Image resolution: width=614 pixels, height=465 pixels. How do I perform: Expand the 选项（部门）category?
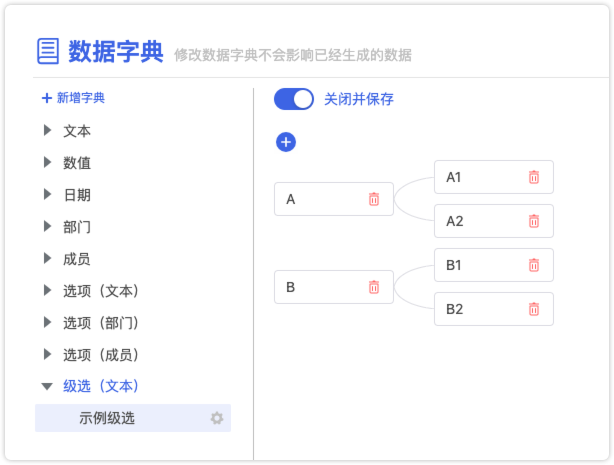(x=47, y=322)
